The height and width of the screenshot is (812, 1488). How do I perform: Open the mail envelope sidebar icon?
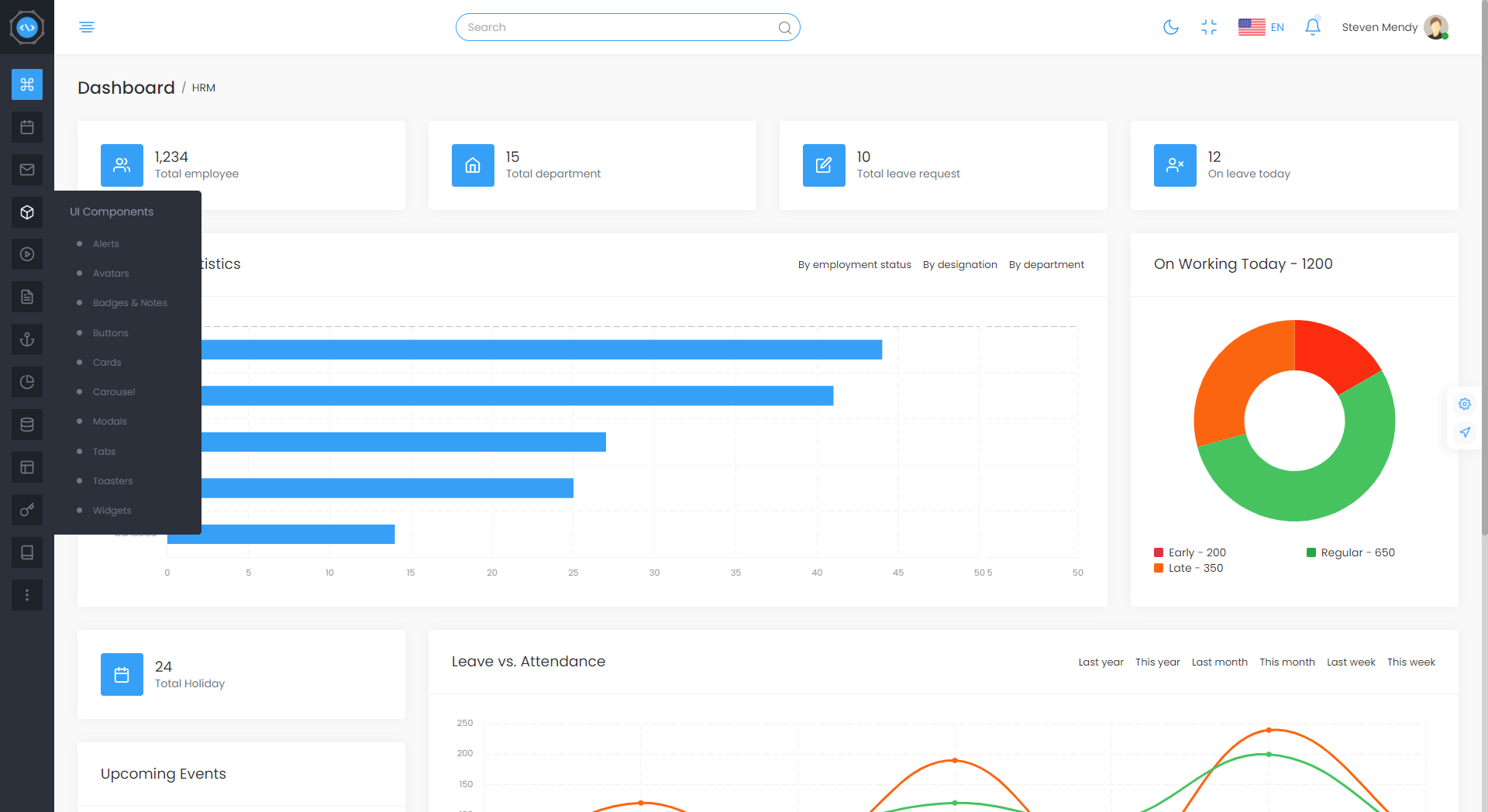[x=27, y=170]
